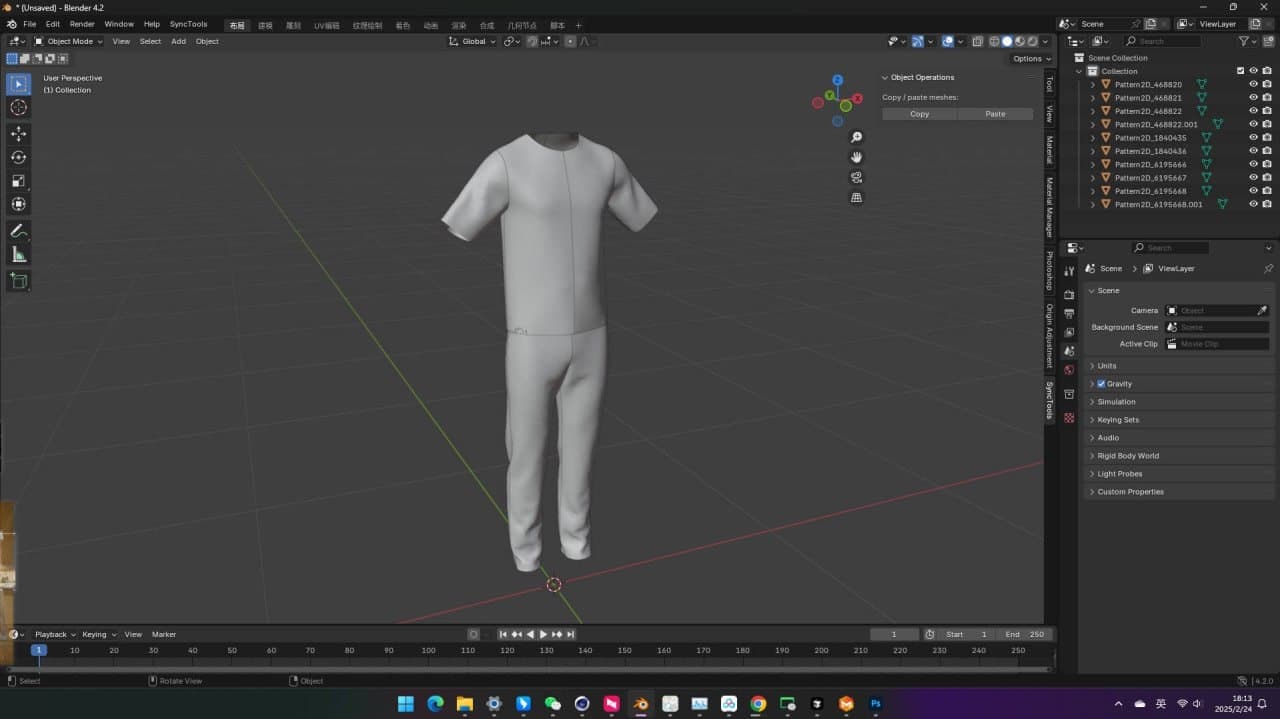Hide Pattern2D_6195667 with eye icon
Screen dimensions: 1280x719
1253,177
